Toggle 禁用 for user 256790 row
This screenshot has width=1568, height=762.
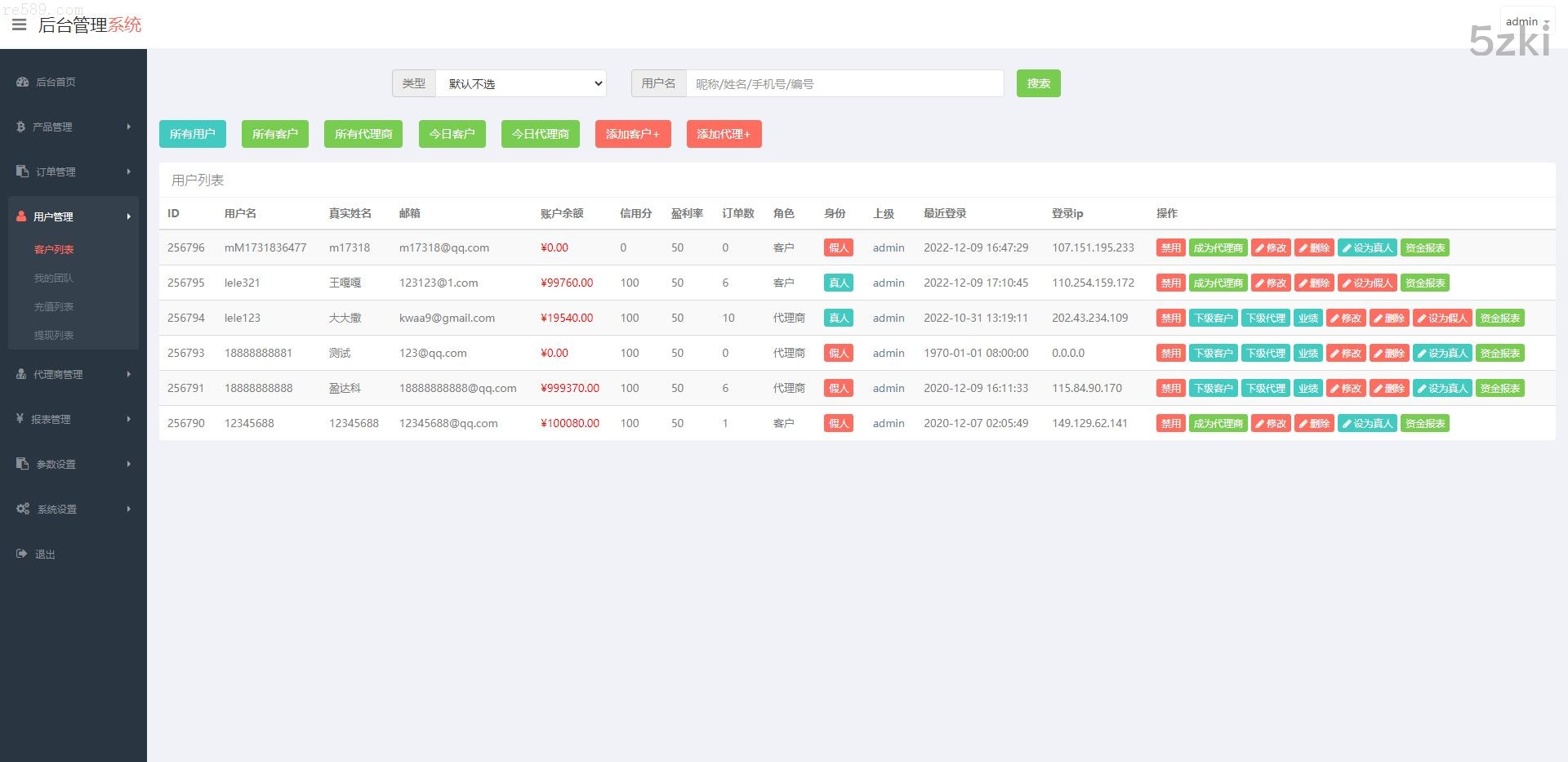[x=1170, y=424]
